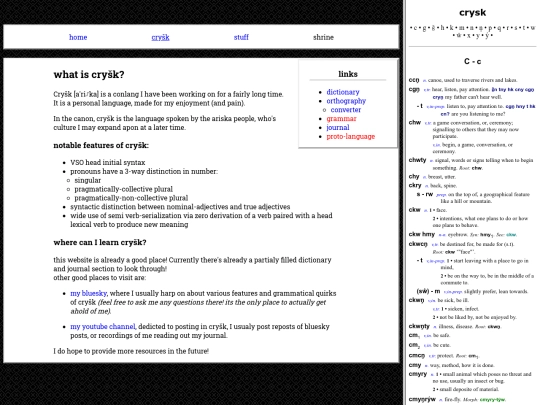Select dictionary entry cgŋ meaning hear, listen
Screen dimensions: 540x405
pyautogui.click(x=414, y=89)
